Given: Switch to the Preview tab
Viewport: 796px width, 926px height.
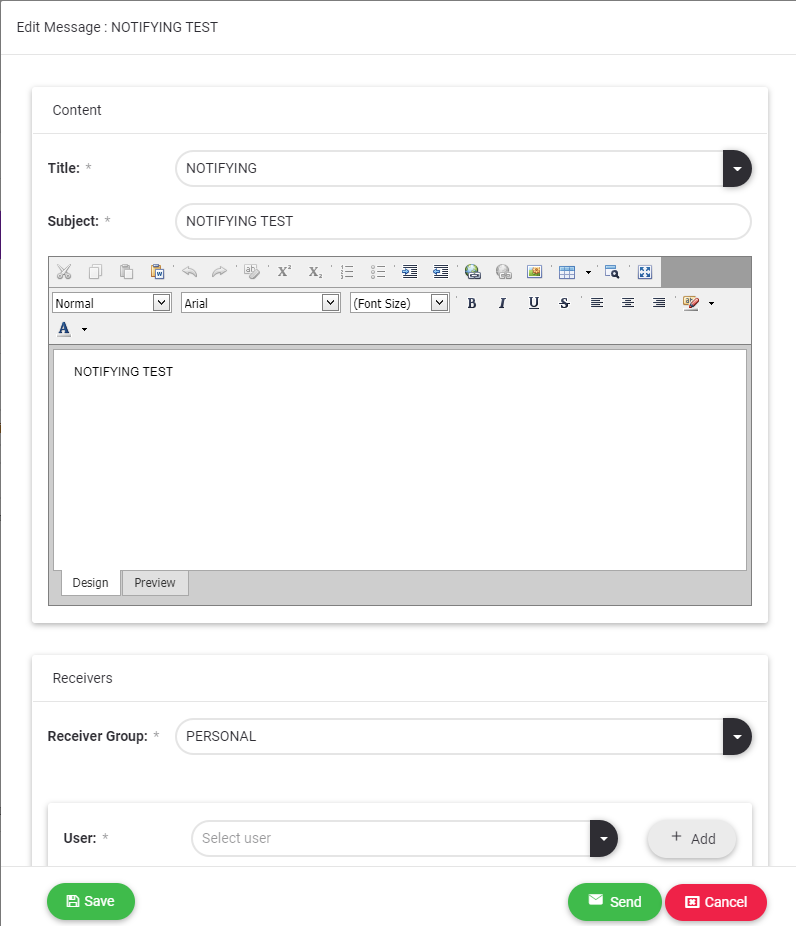Looking at the screenshot, I should tap(155, 583).
